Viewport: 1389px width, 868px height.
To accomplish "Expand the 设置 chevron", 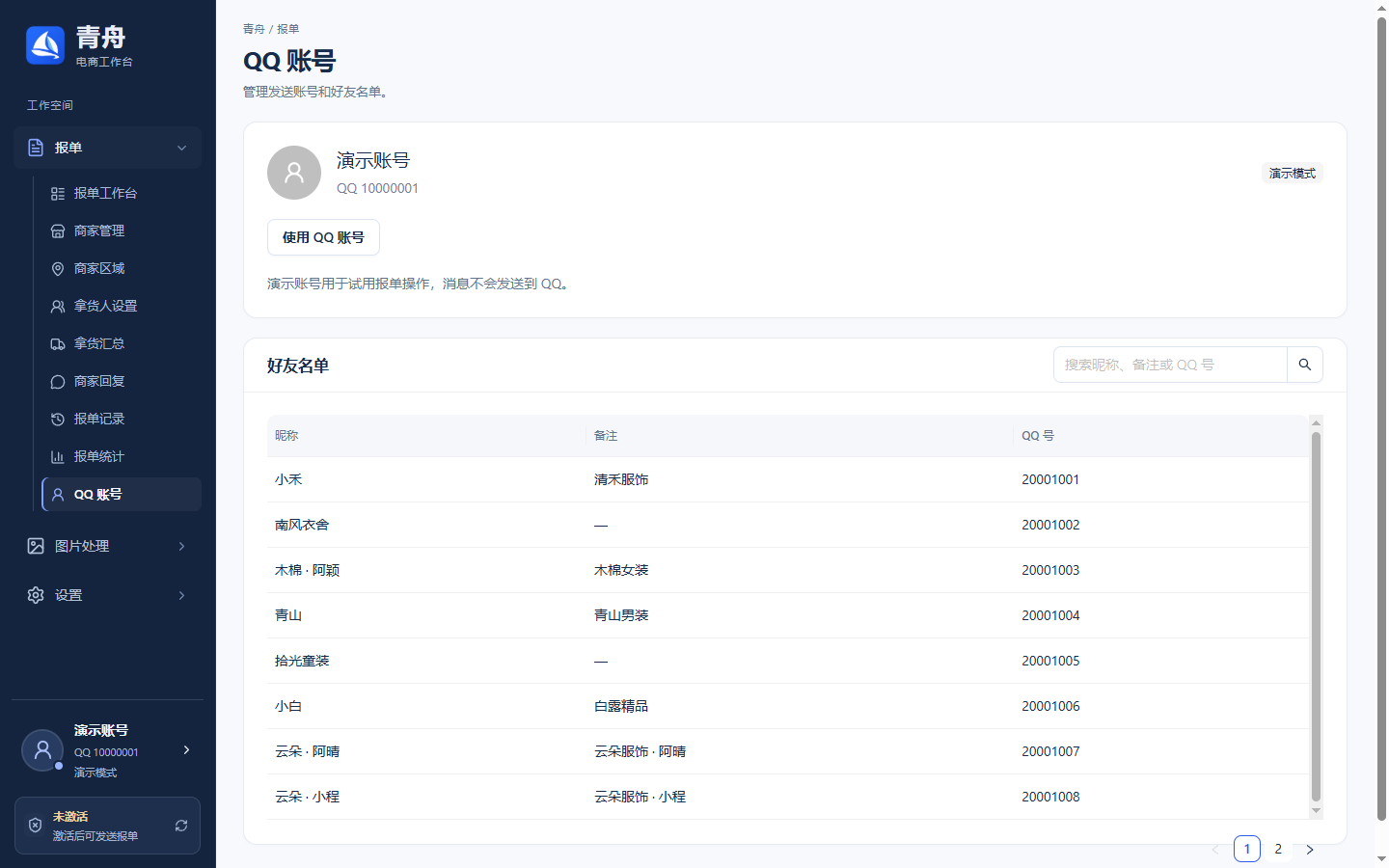I will (181, 595).
